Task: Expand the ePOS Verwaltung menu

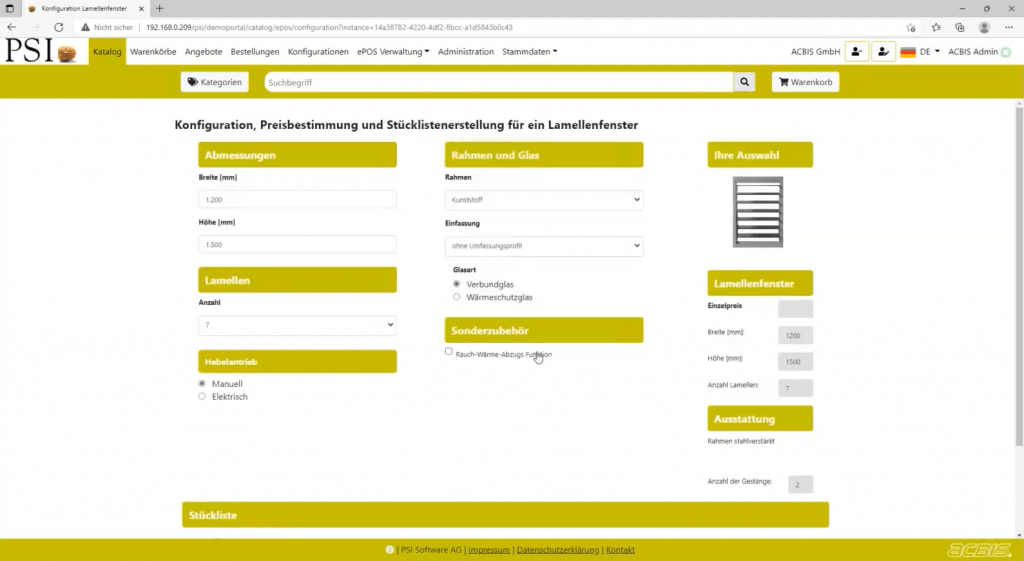Action: click(x=393, y=52)
